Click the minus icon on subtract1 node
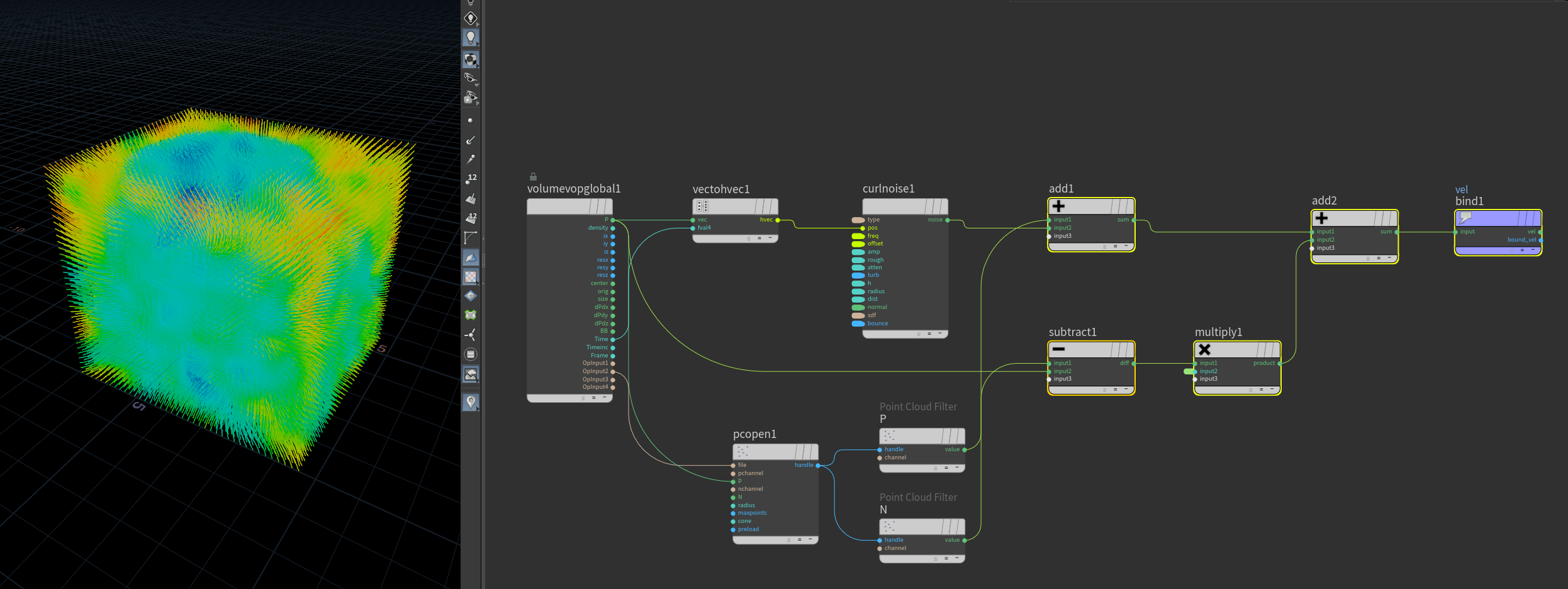1568x589 pixels. pos(1058,349)
